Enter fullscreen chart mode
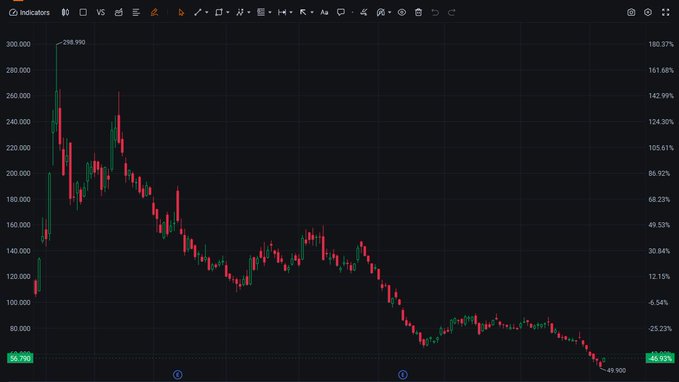Screen dimensions: 679x382 (x=666, y=13)
